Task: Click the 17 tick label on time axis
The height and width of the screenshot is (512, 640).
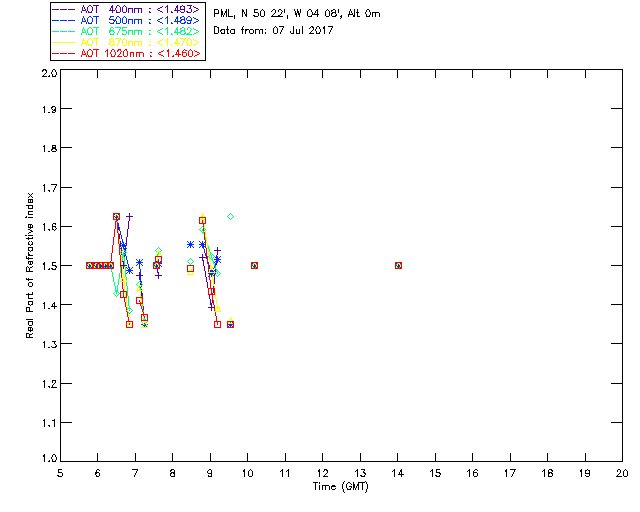Action: coord(510,473)
